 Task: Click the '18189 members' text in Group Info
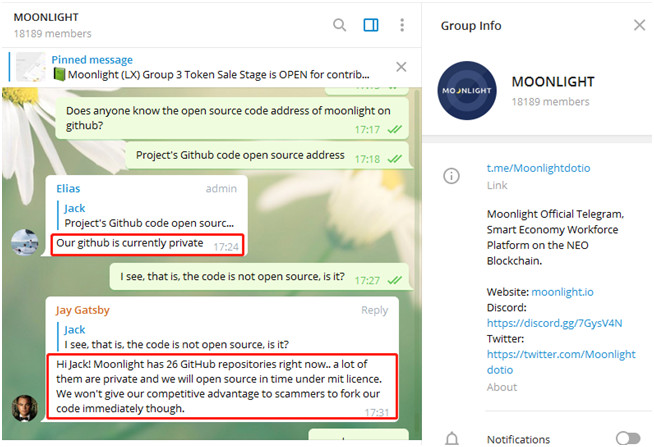[551, 102]
